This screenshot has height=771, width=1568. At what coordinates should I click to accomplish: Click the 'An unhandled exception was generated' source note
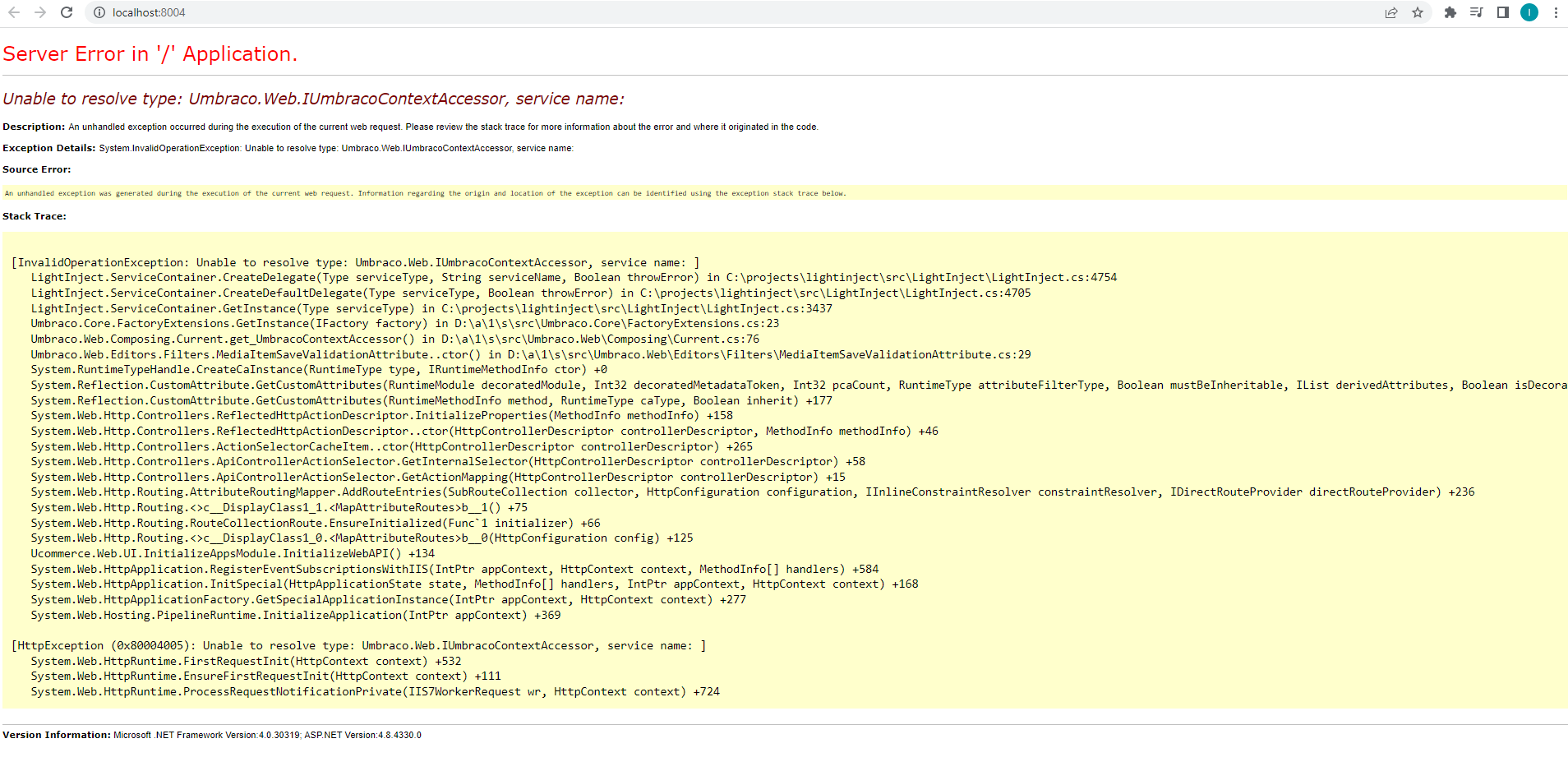(x=425, y=194)
